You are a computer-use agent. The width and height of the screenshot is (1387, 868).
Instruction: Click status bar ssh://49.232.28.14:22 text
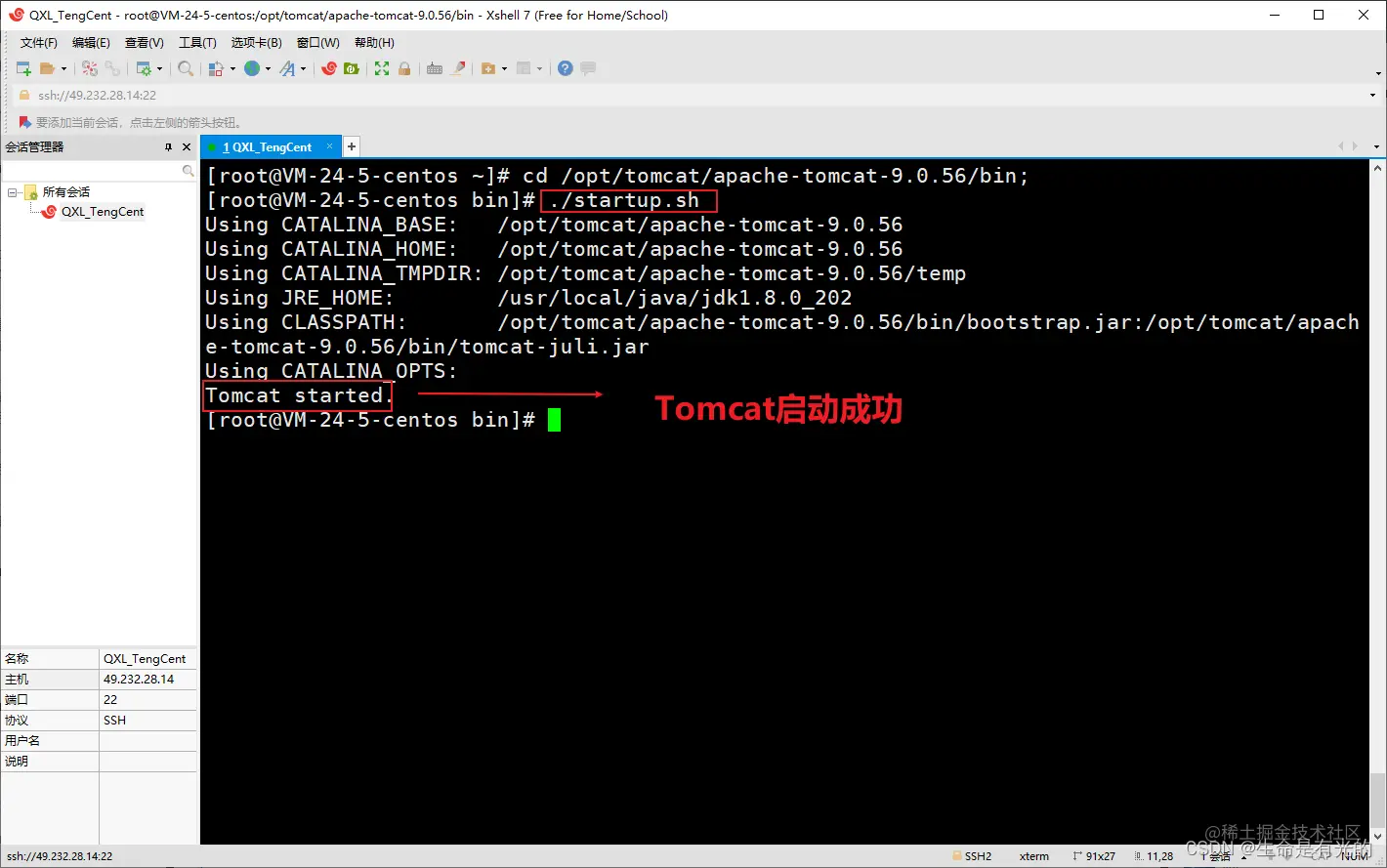[58, 856]
